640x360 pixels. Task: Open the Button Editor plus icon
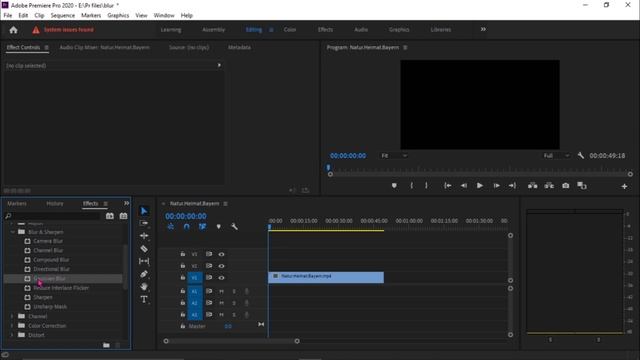[624, 187]
